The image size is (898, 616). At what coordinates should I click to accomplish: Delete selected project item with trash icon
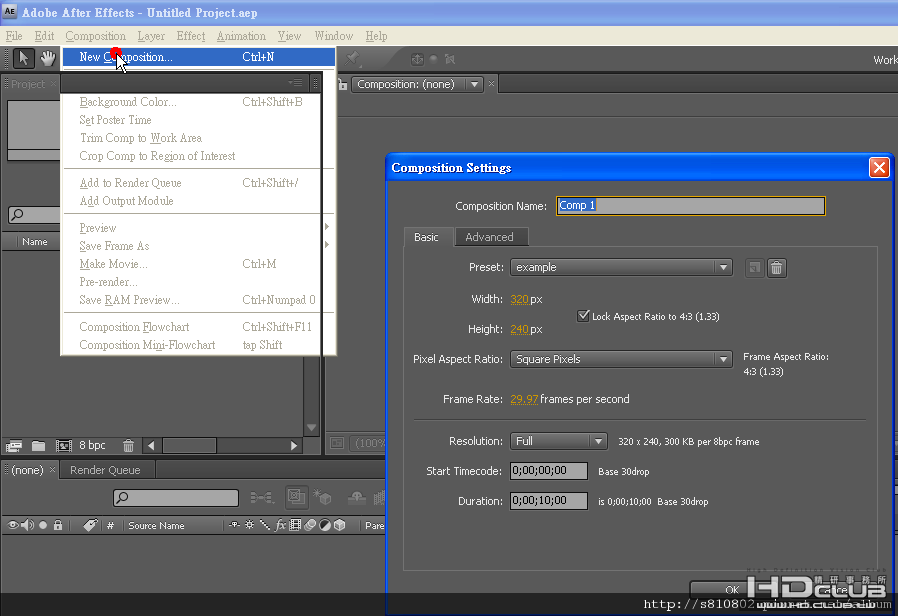coord(128,445)
